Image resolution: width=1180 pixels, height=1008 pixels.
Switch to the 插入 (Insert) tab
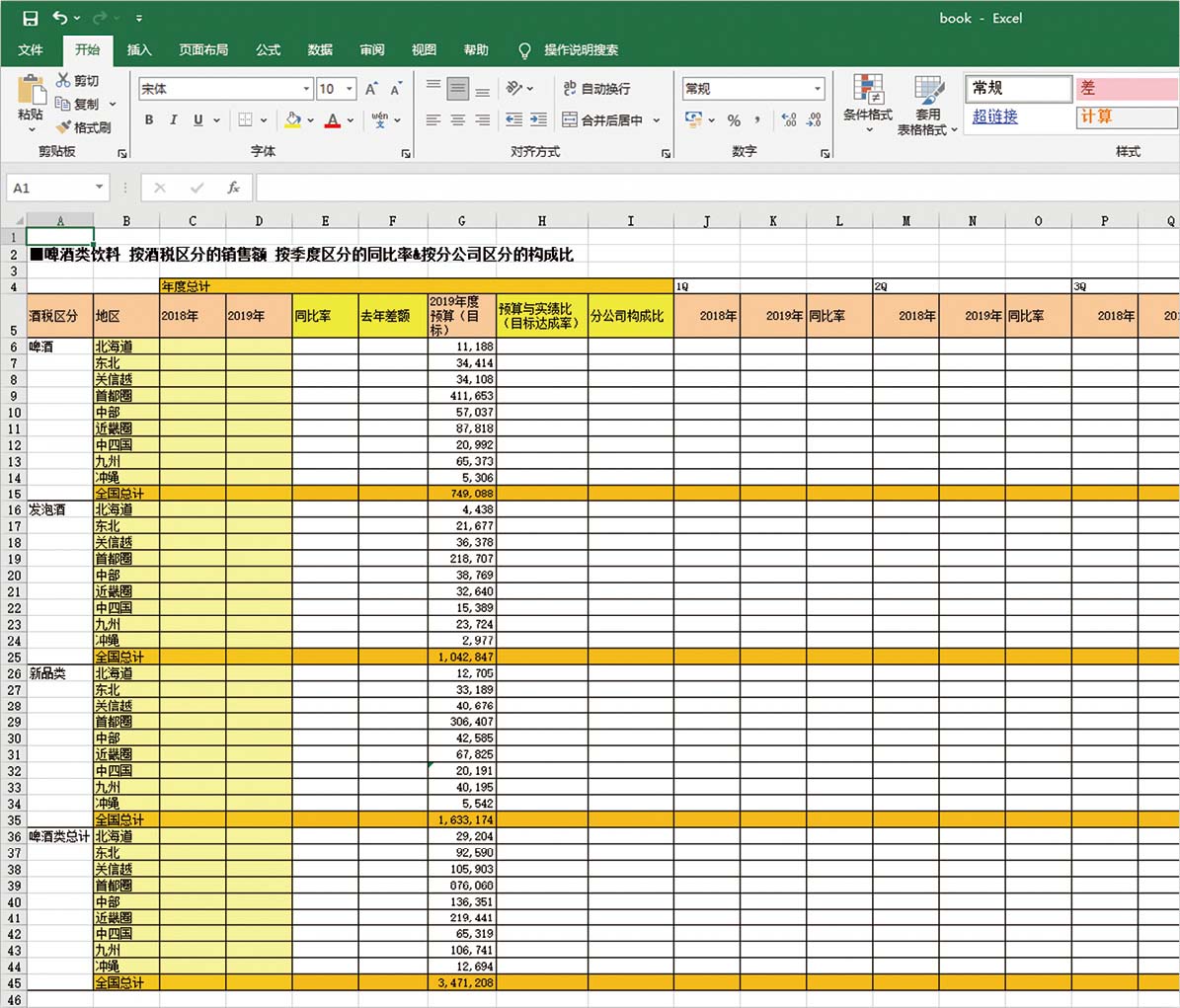click(139, 49)
